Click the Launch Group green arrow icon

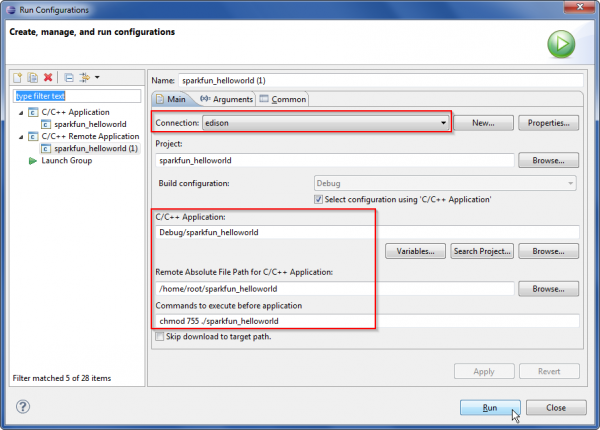click(x=33, y=161)
